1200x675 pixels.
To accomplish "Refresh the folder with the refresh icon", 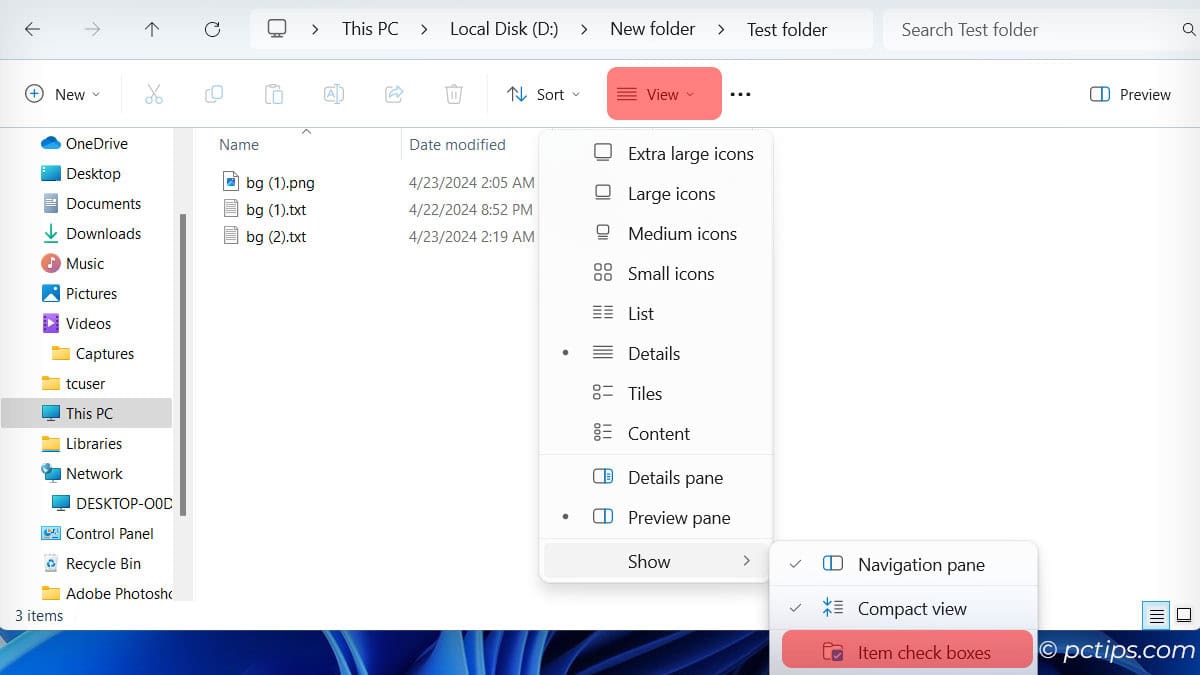I will (x=212, y=29).
